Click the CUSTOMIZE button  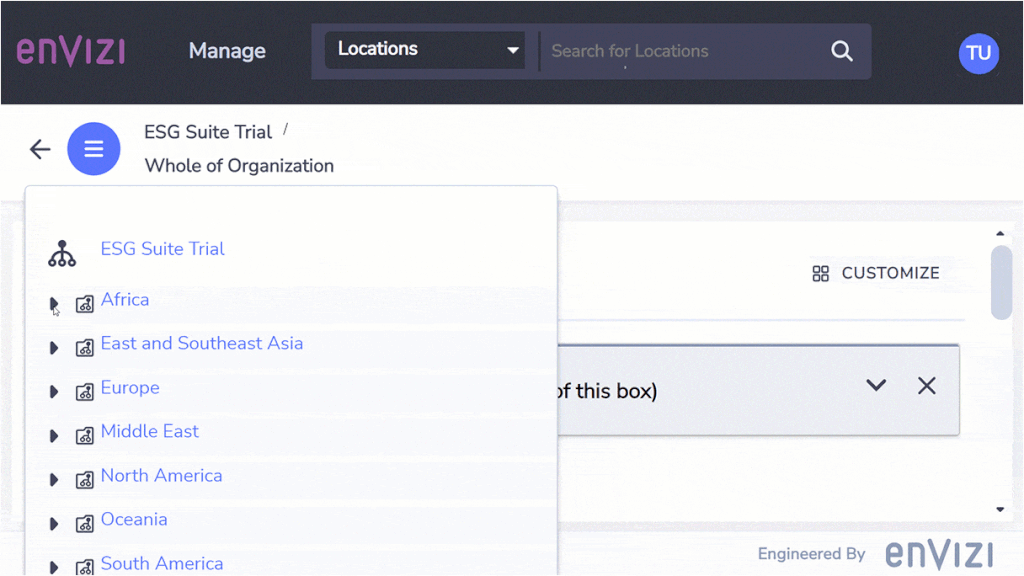(x=876, y=273)
